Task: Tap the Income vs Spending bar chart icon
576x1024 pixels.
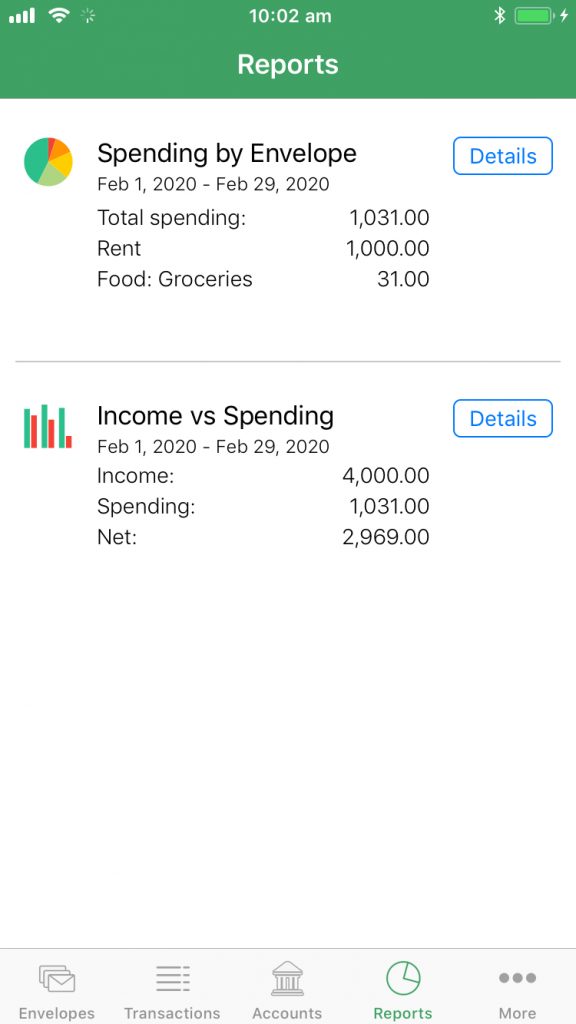Action: point(48,426)
